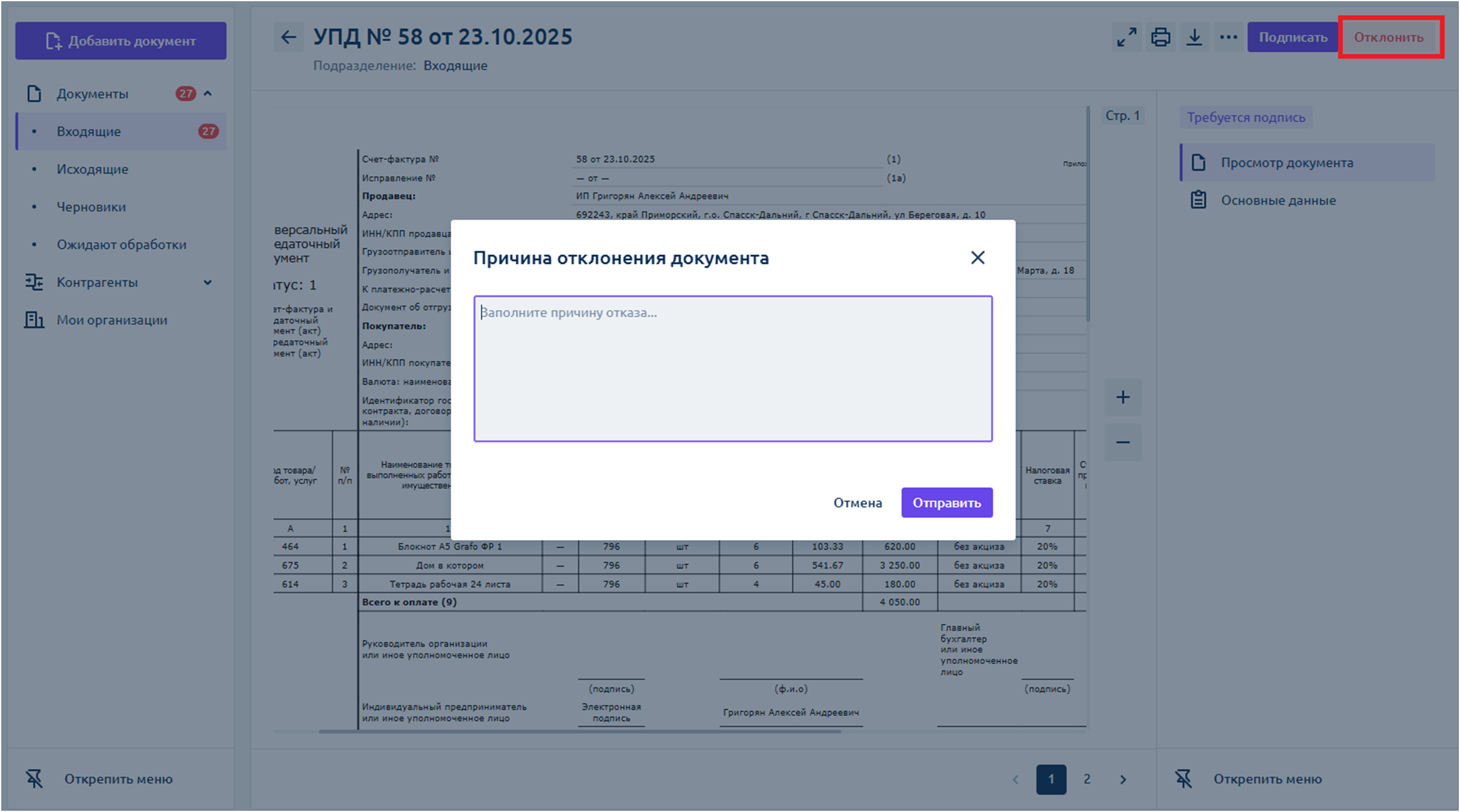
Task: Close the rejection reason dialog
Action: tap(978, 258)
